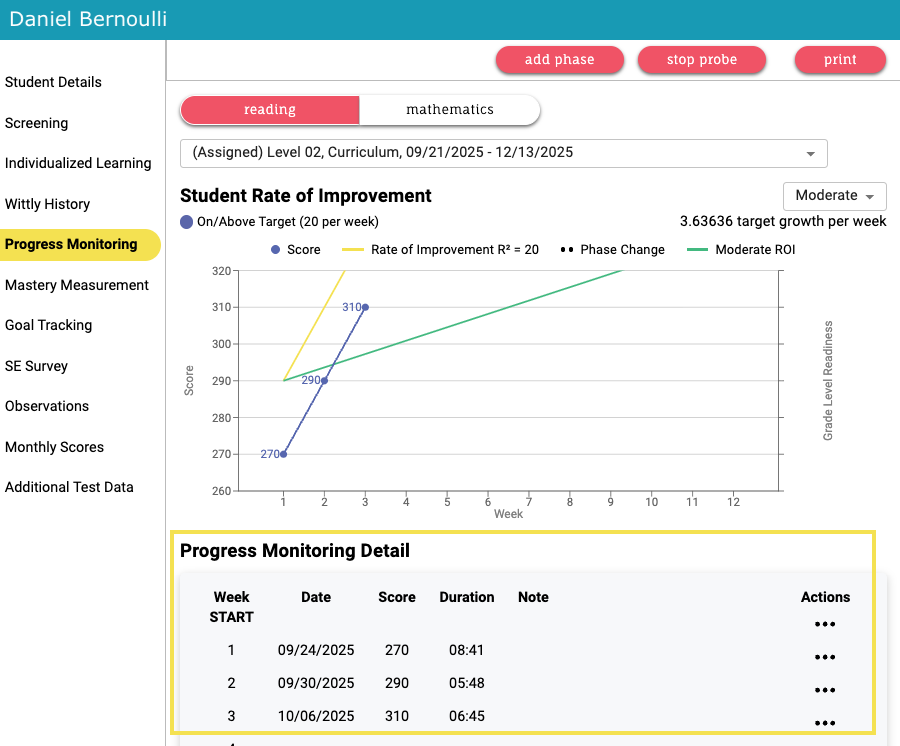Expand assigned Level 02 curriculum dropdown

(x=503, y=153)
